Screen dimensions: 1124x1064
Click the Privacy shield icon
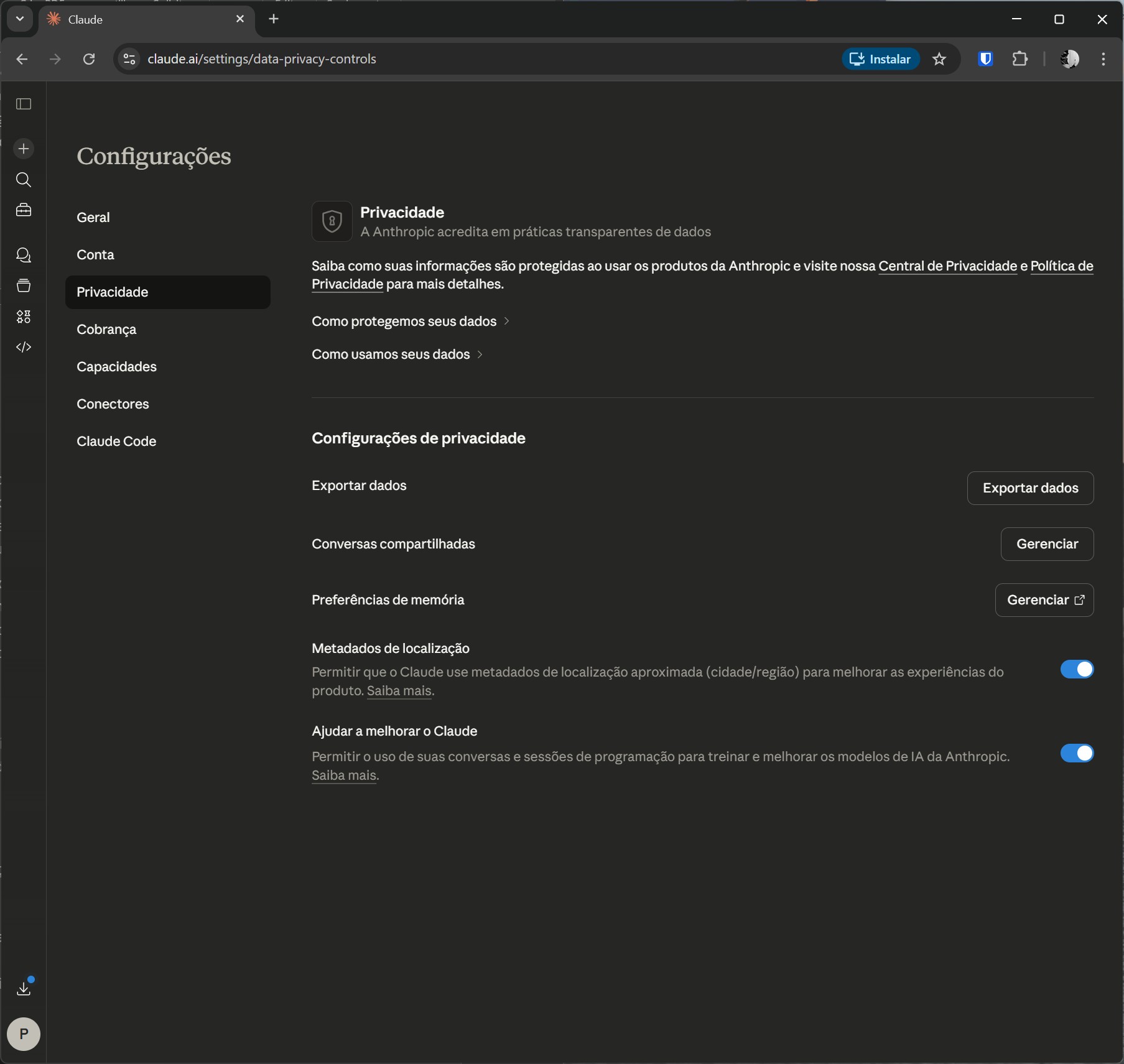pos(332,221)
